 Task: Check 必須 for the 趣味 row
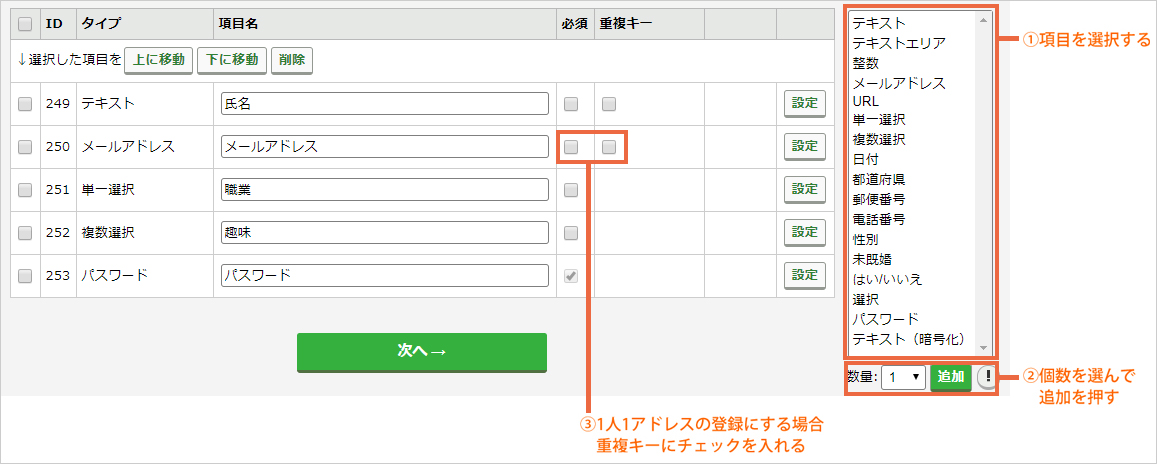[571, 233]
